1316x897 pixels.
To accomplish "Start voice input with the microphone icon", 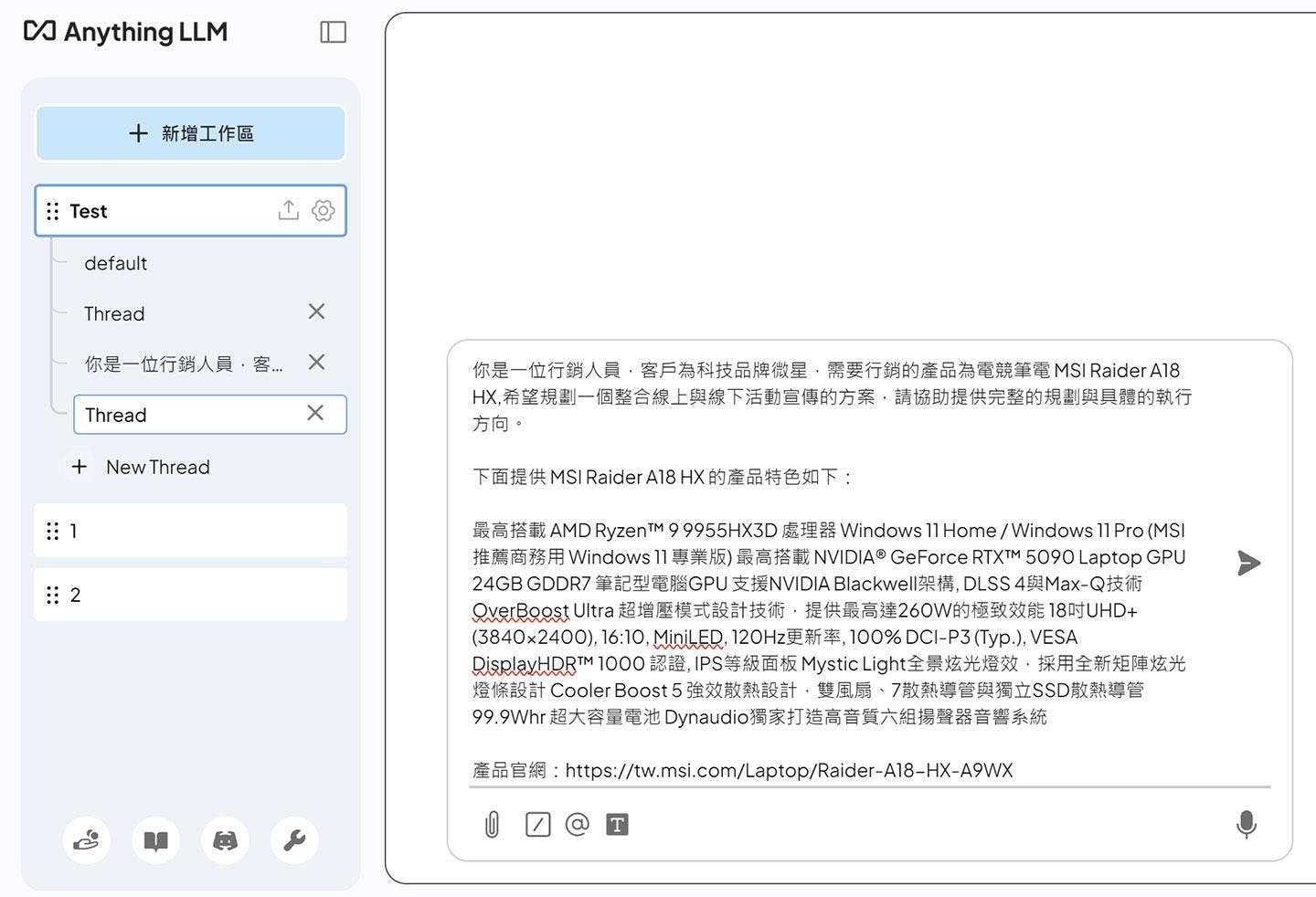I will point(1246,825).
